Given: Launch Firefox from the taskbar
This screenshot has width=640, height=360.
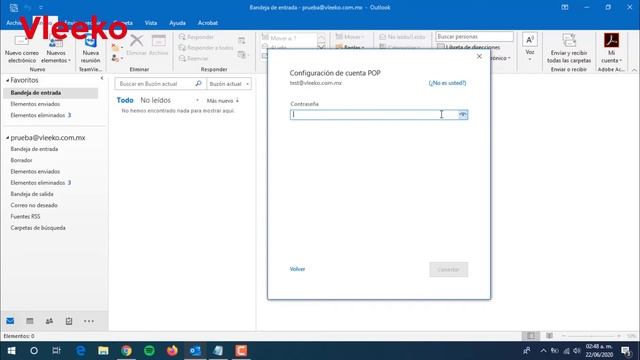Looking at the screenshot, I should click(172, 351).
